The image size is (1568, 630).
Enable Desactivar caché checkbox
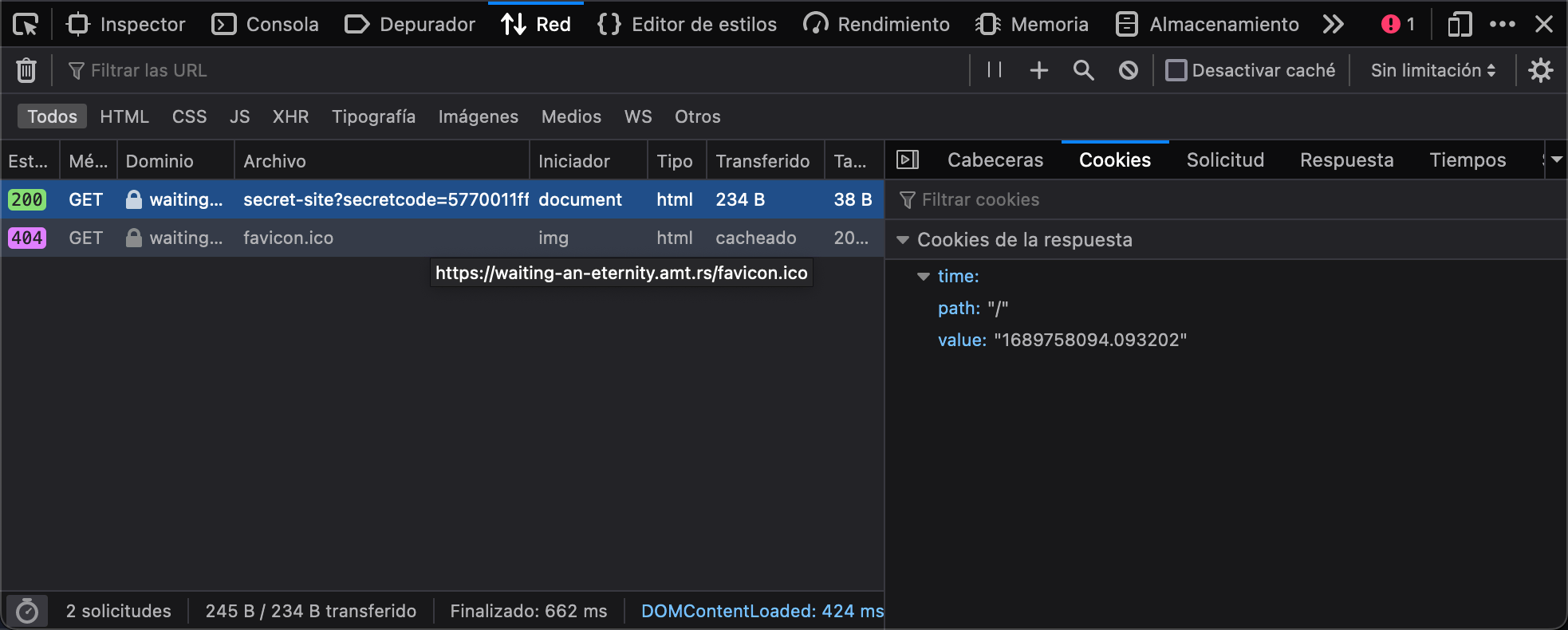tap(1176, 70)
